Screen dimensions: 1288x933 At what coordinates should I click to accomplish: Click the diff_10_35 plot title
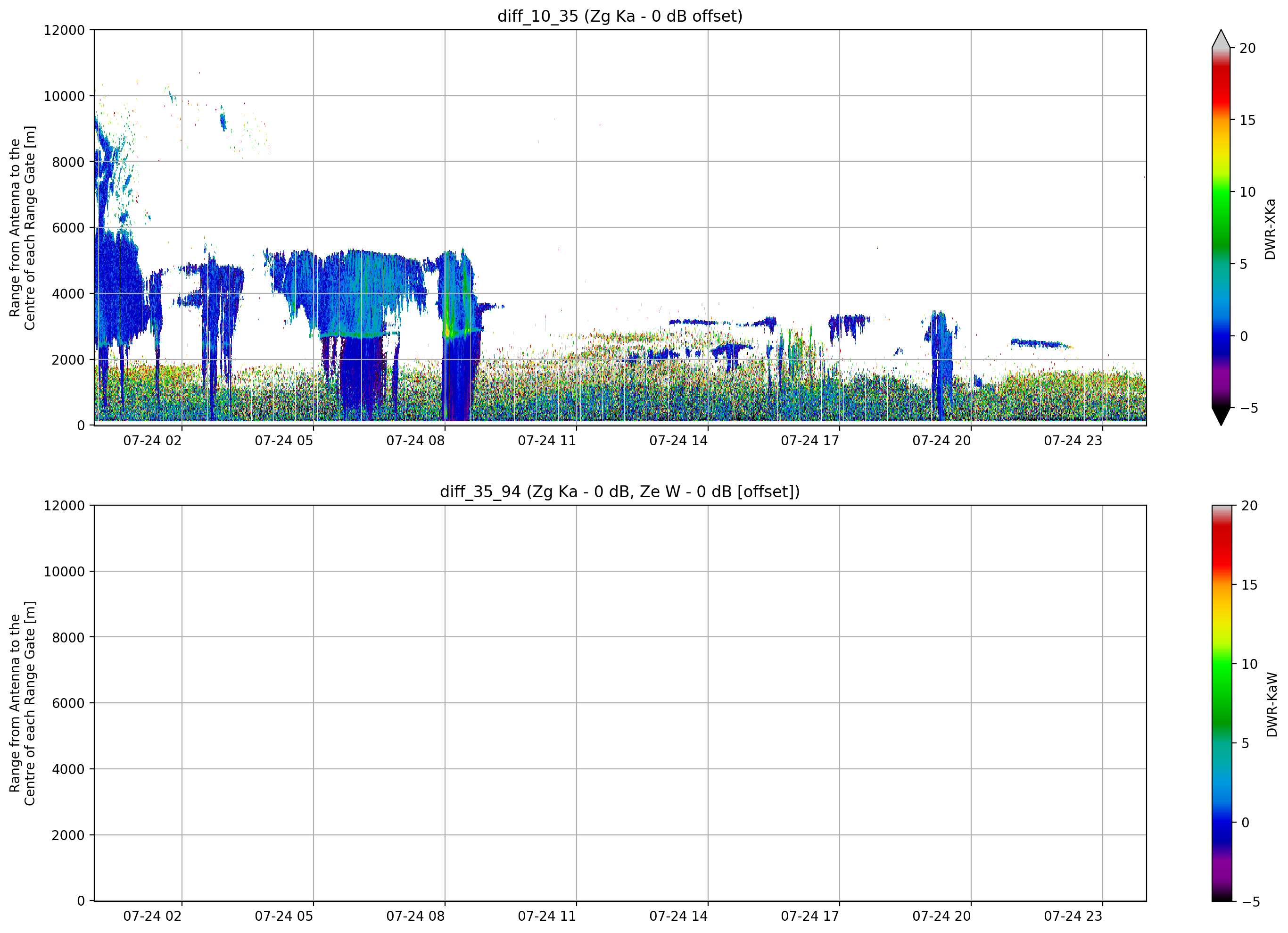click(619, 16)
